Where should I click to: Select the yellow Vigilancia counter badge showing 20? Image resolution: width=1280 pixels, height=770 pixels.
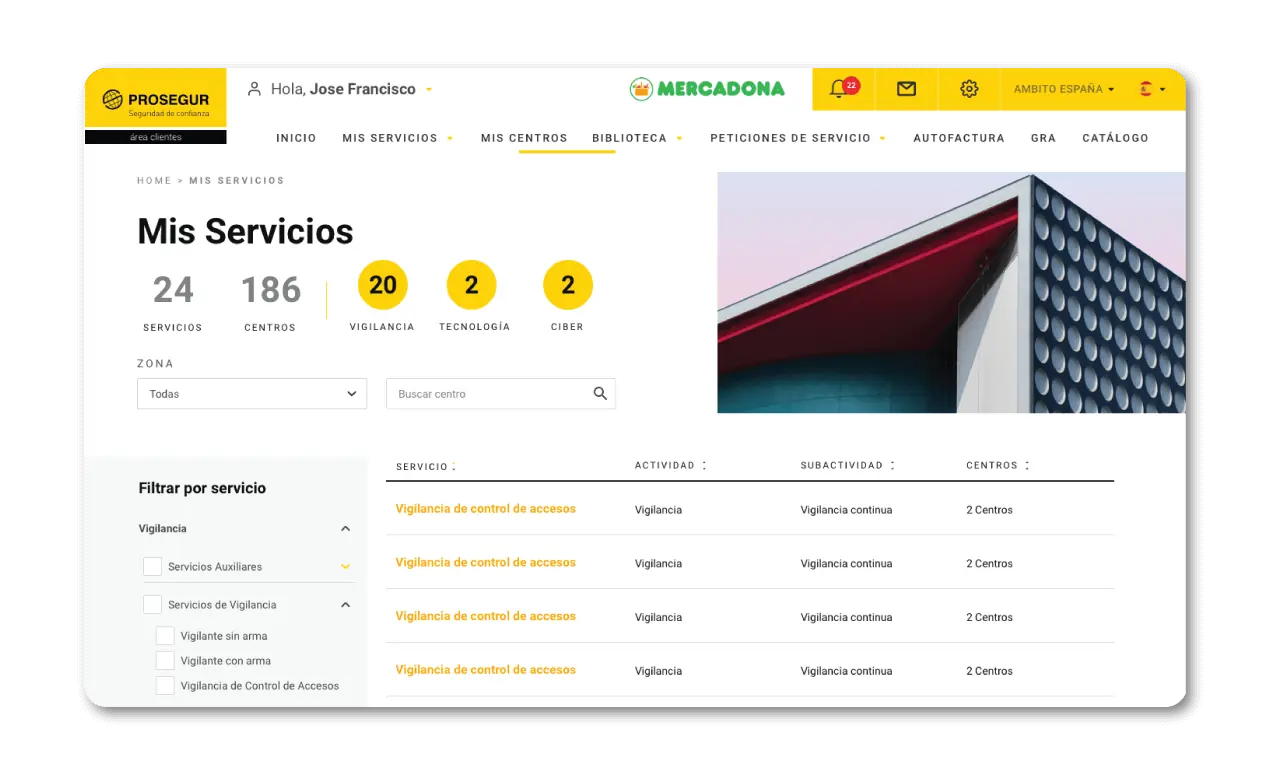tap(382, 284)
